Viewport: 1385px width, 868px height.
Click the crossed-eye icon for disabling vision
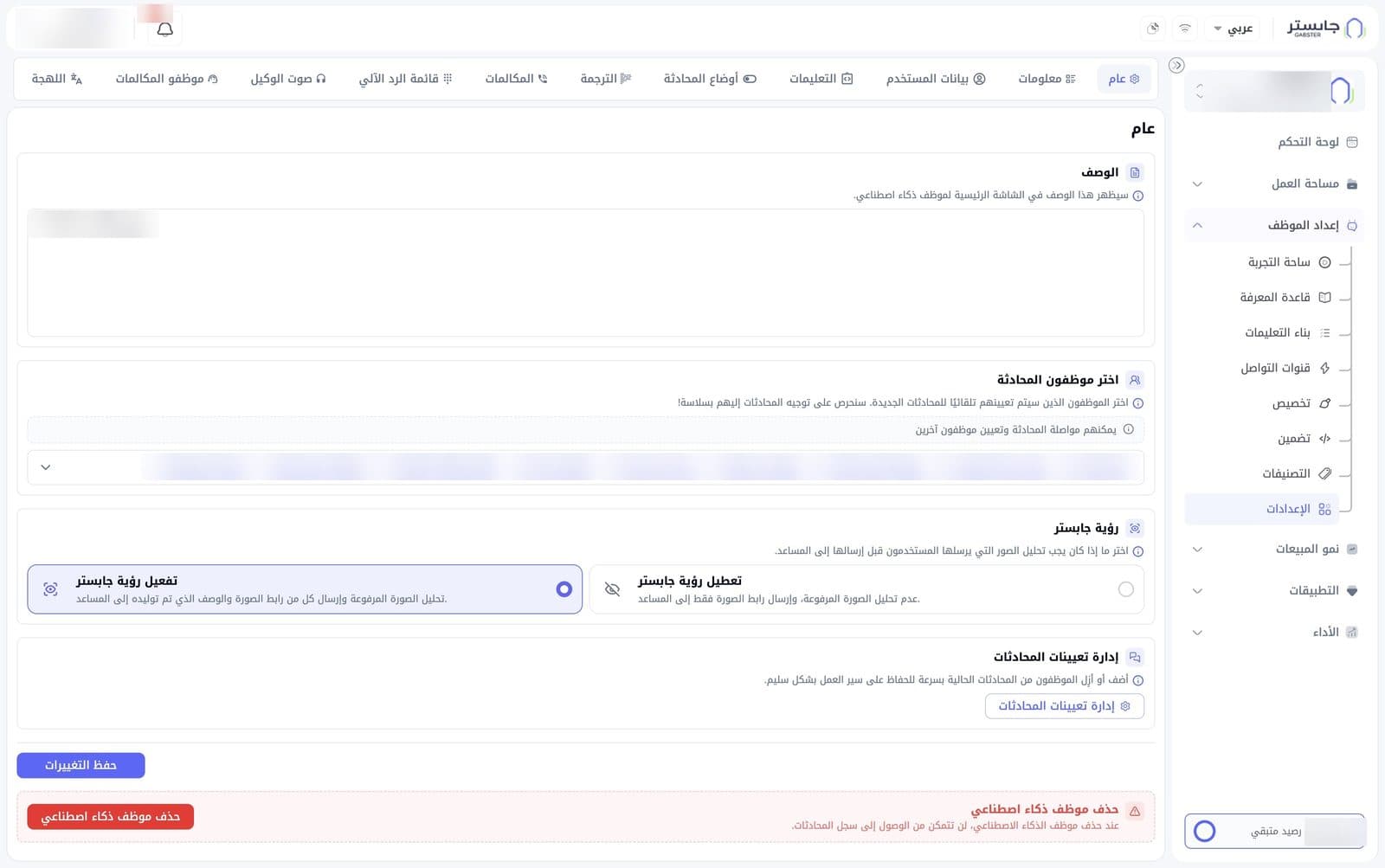pyautogui.click(x=612, y=589)
